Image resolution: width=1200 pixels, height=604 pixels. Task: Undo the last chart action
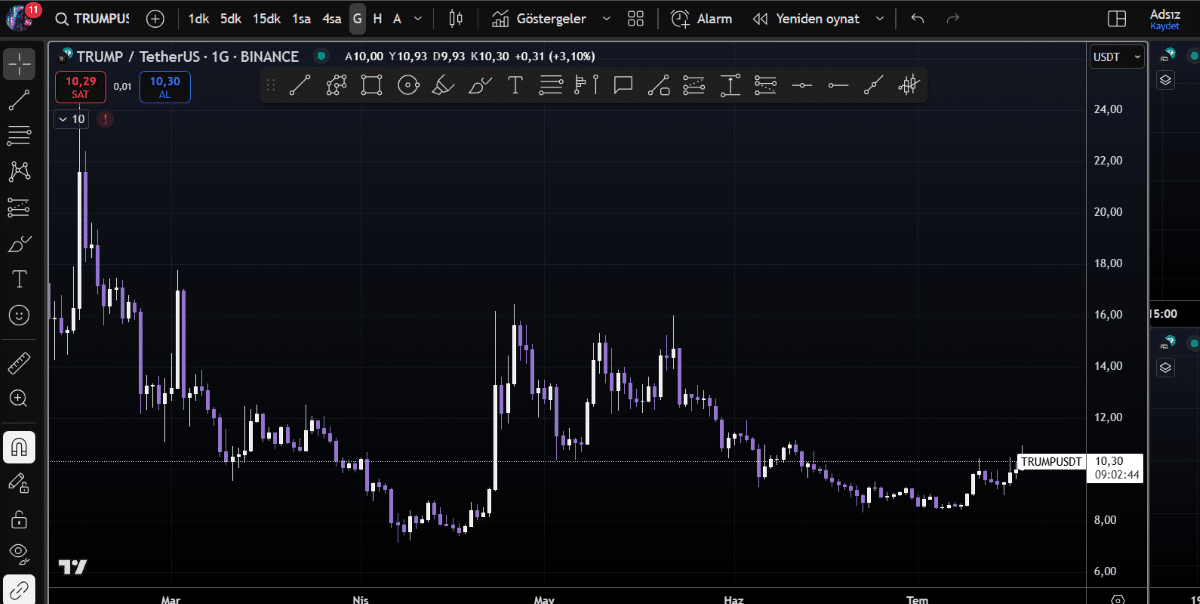click(x=918, y=18)
